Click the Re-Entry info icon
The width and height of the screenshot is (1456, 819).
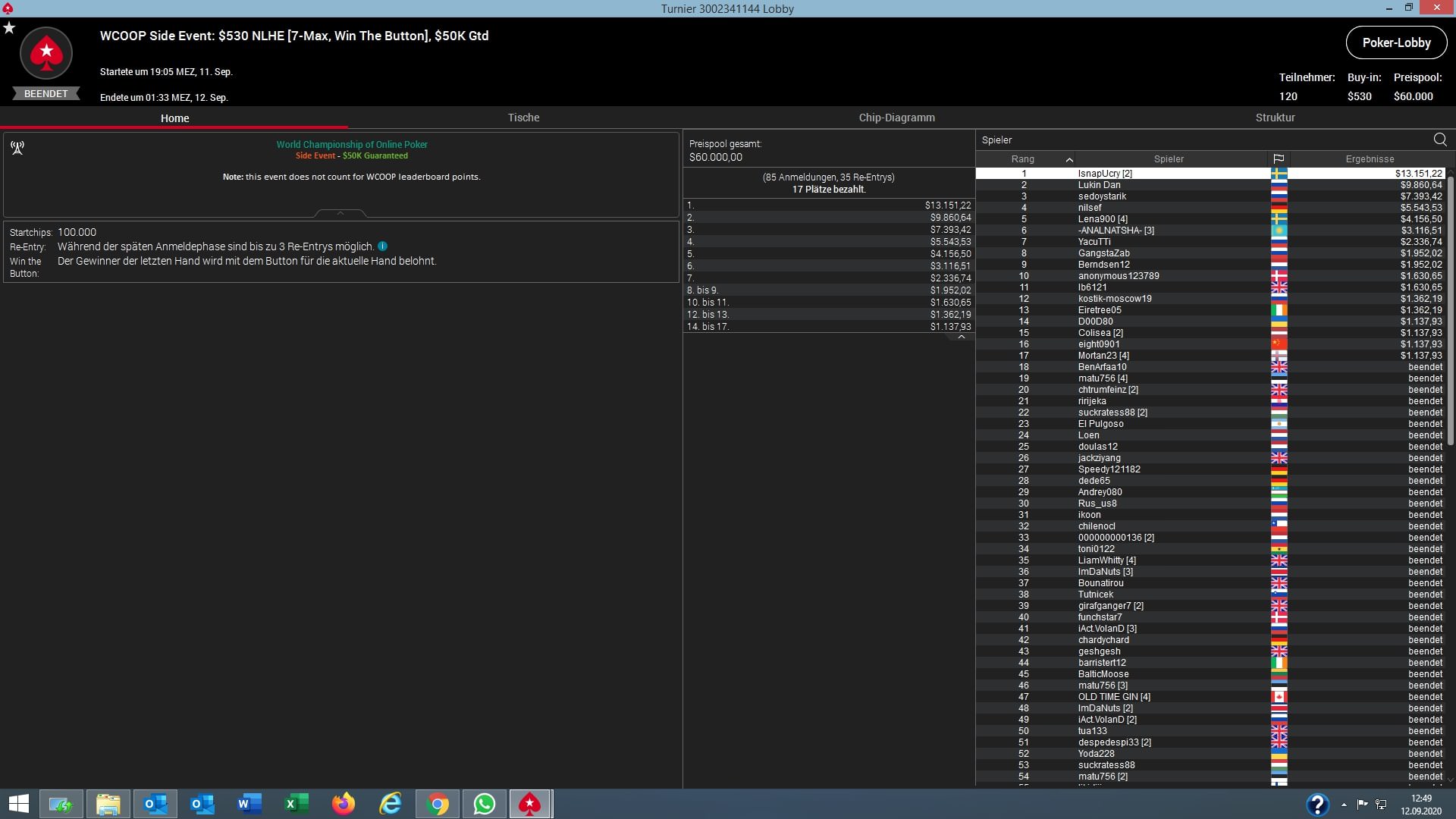(x=383, y=246)
